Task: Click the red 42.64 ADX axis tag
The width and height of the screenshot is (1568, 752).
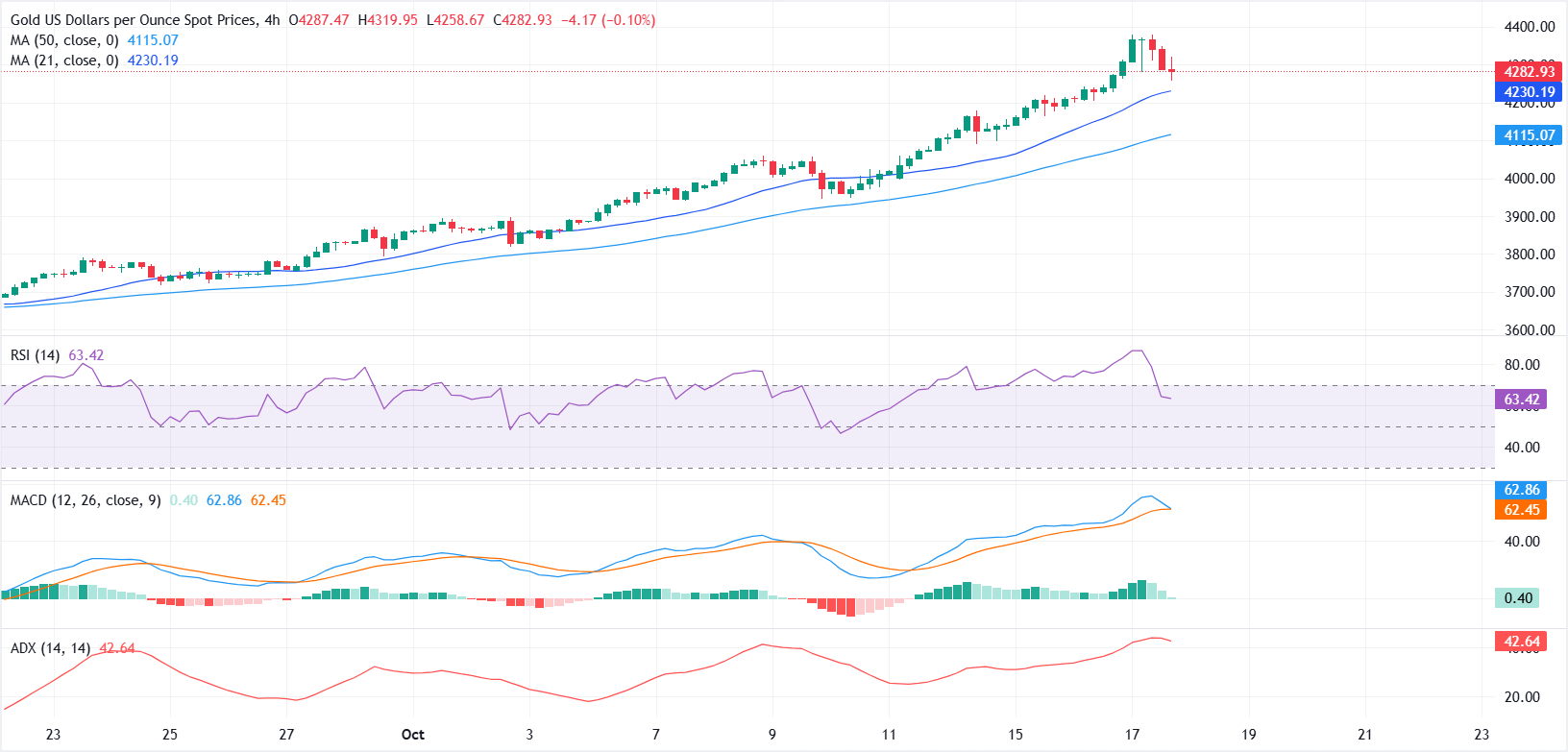Action: (1521, 642)
